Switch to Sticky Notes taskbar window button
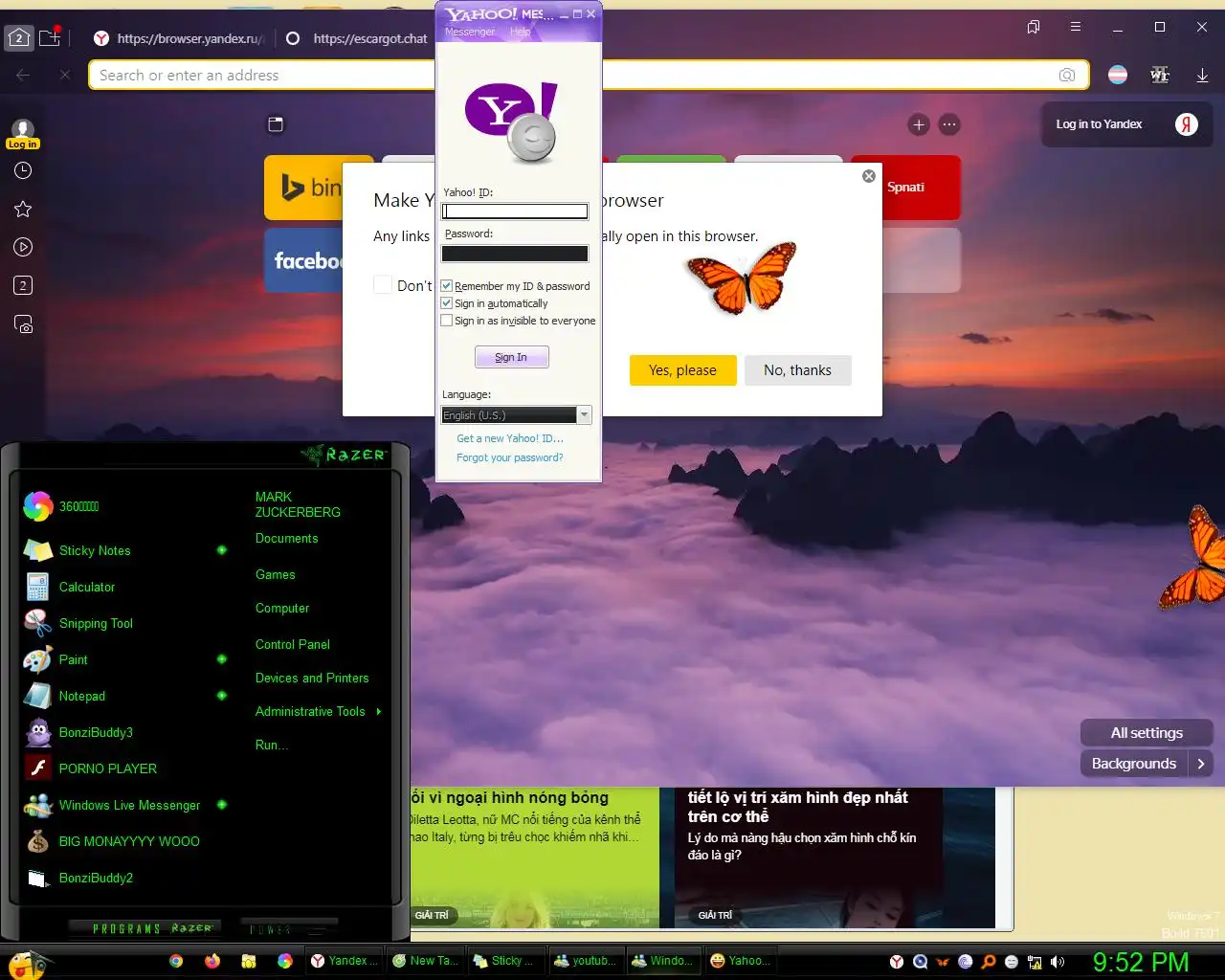Image resolution: width=1225 pixels, height=980 pixels. [x=504, y=961]
